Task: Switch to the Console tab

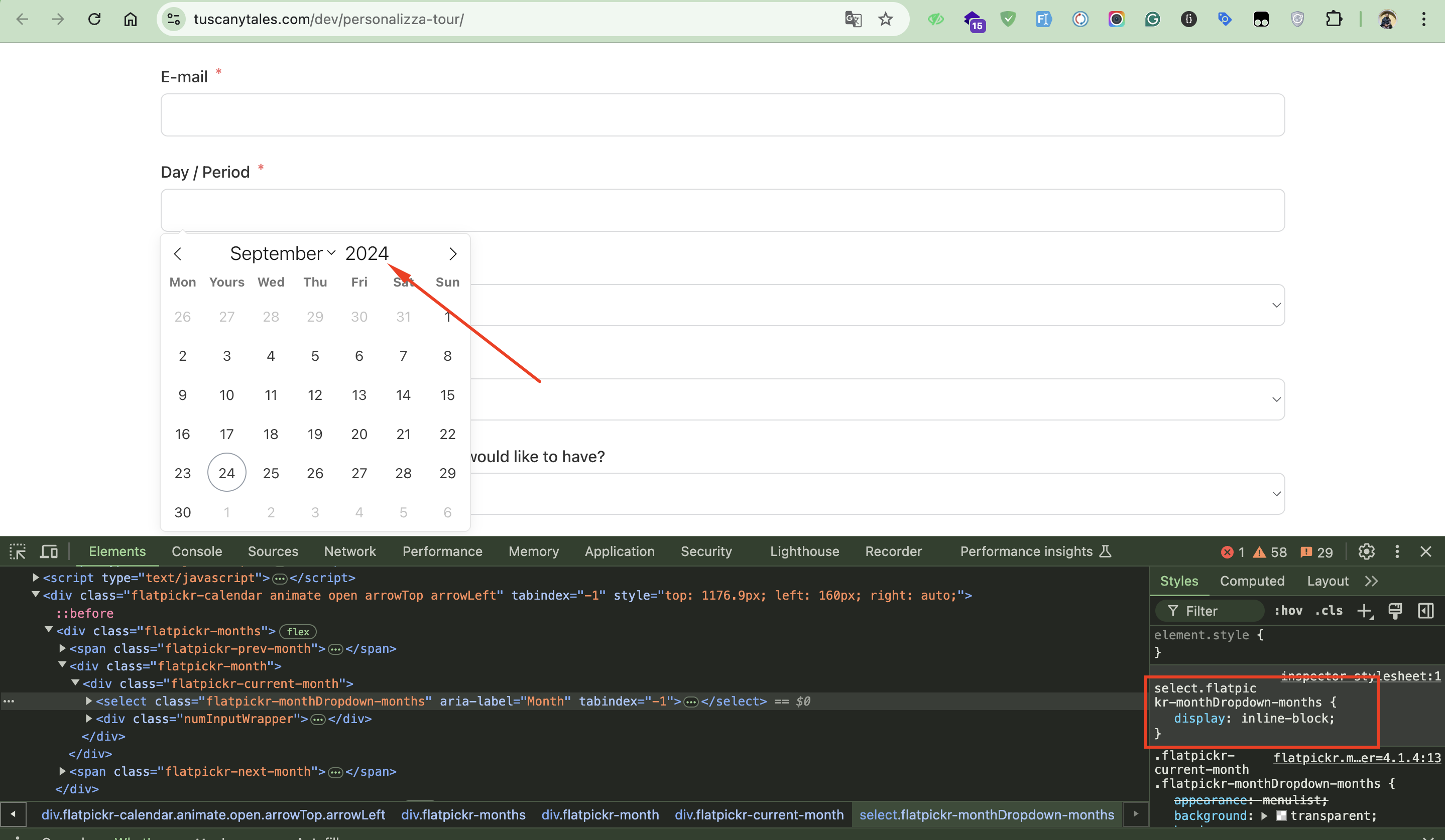Action: point(197,551)
